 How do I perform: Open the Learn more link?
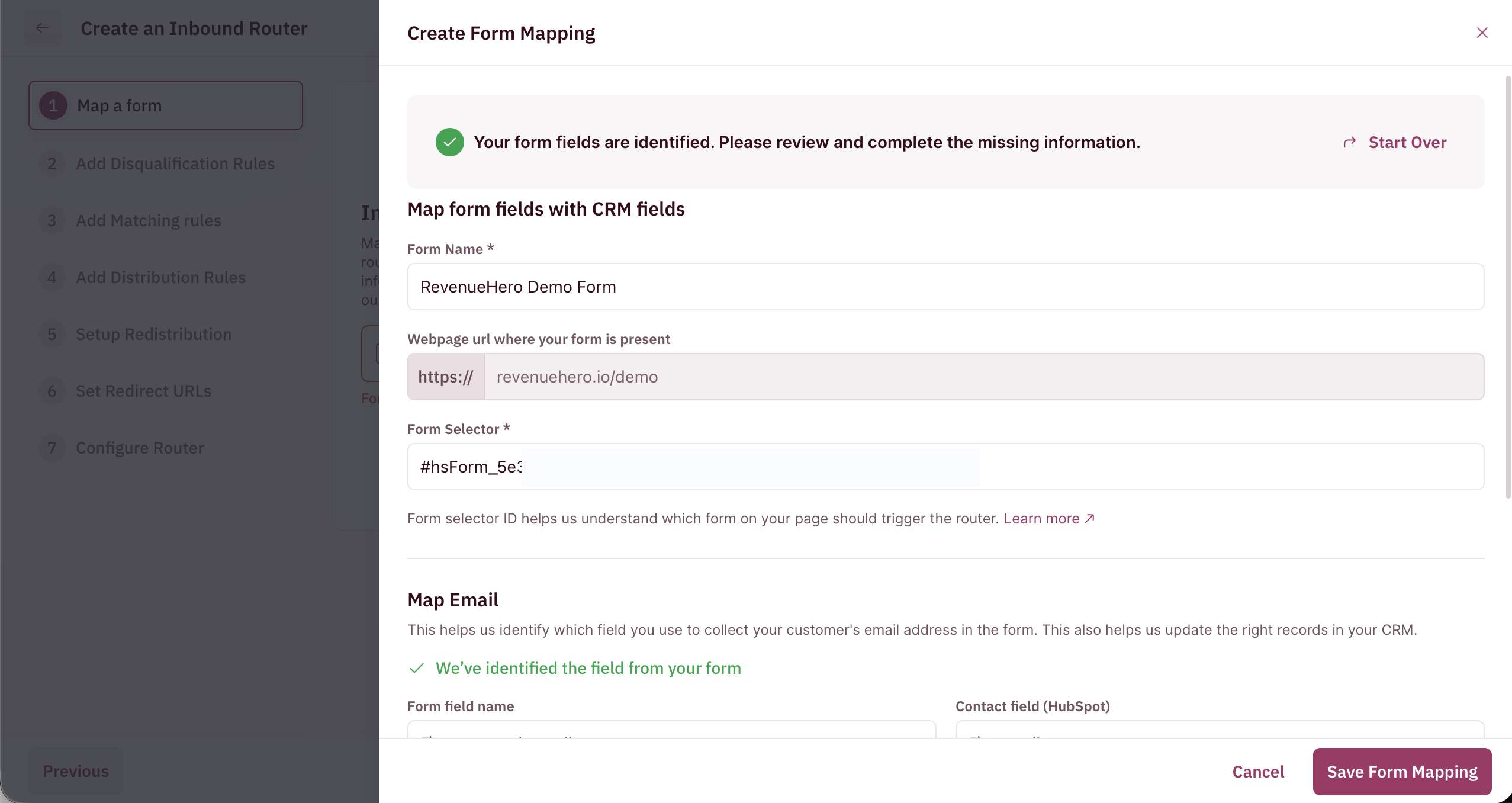(x=1049, y=519)
